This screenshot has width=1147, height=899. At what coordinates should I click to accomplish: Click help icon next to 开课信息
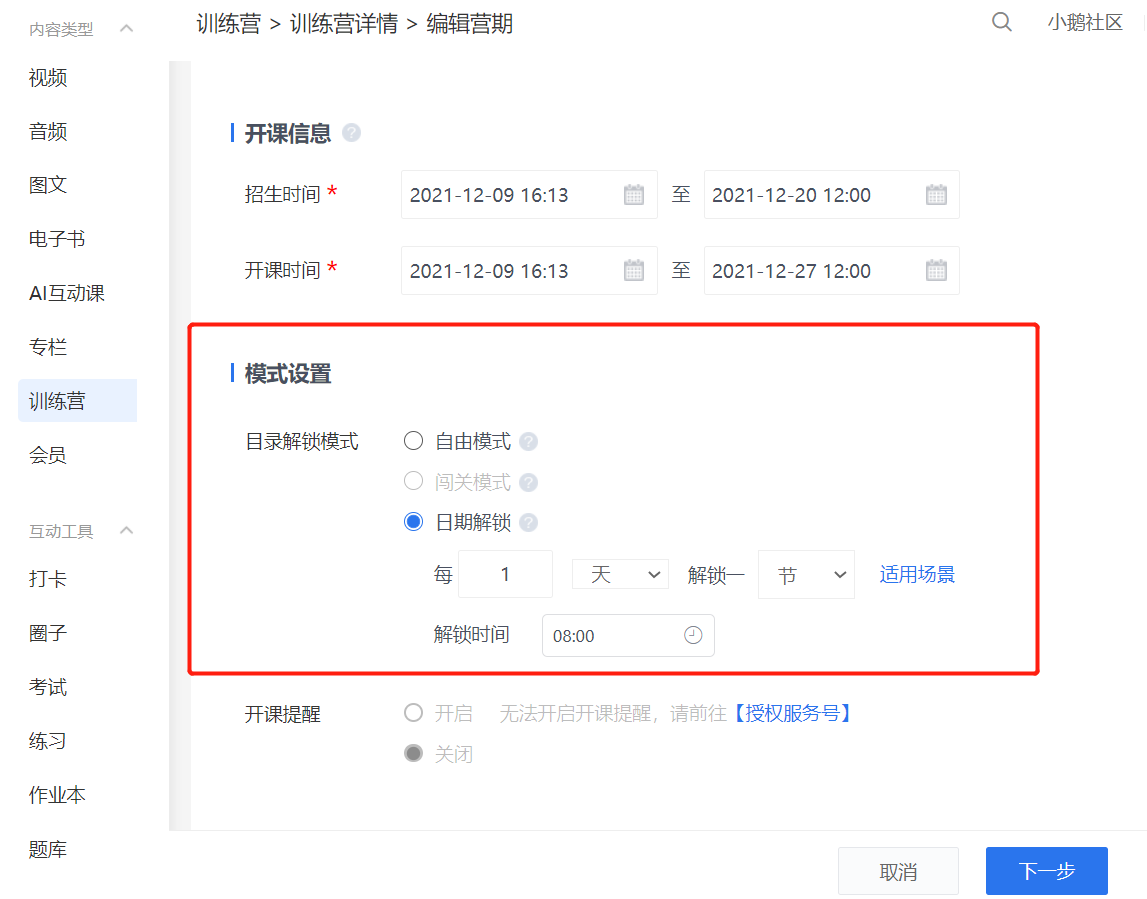click(x=351, y=133)
